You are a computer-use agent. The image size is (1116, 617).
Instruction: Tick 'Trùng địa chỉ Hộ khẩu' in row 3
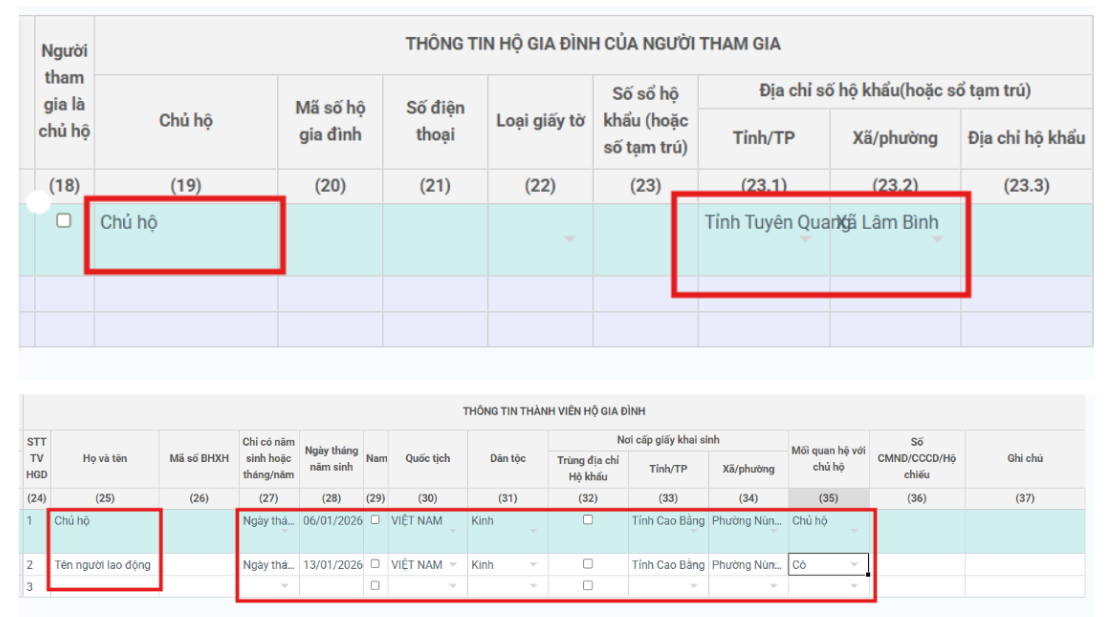(x=587, y=586)
